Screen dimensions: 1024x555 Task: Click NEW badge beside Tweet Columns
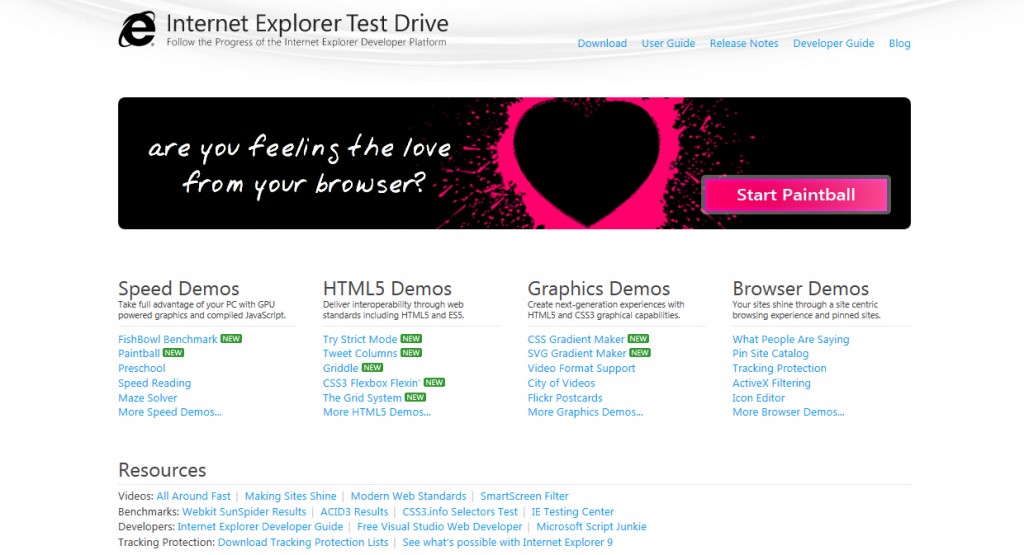(x=411, y=353)
